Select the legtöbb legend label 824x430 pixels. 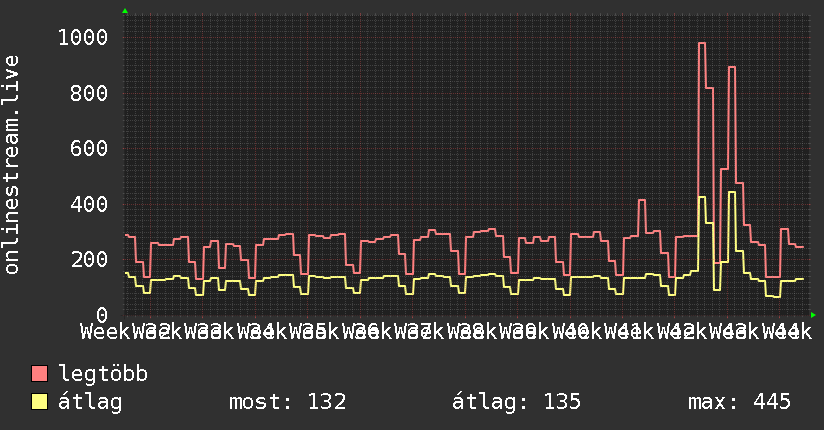click(x=103, y=373)
